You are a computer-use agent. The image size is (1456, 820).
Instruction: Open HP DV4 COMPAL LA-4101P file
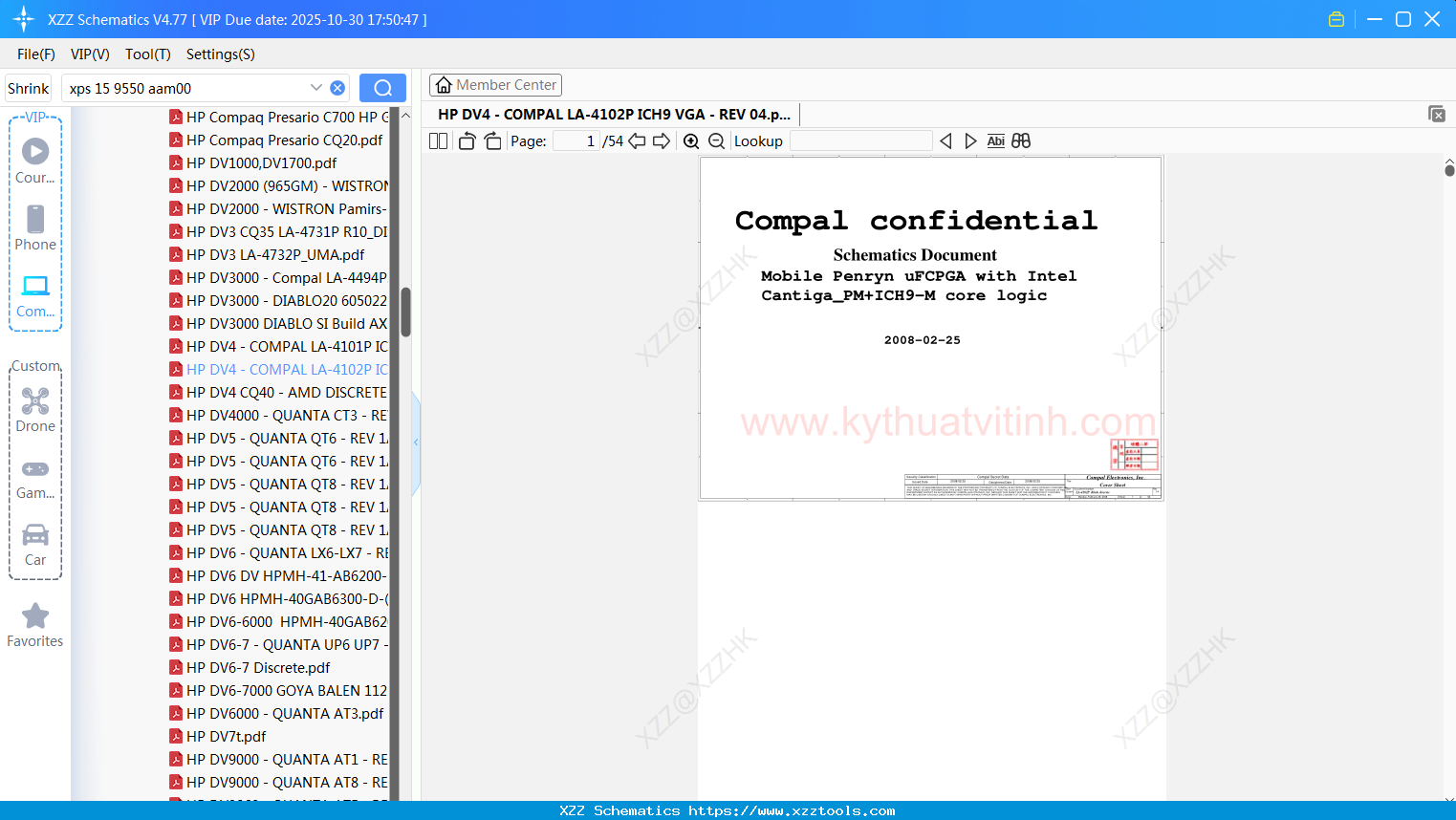pyautogui.click(x=279, y=346)
